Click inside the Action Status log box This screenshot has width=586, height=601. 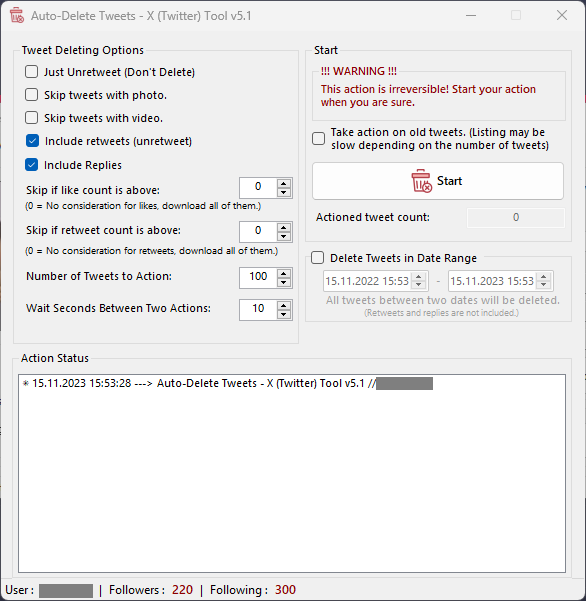[x=292, y=473]
